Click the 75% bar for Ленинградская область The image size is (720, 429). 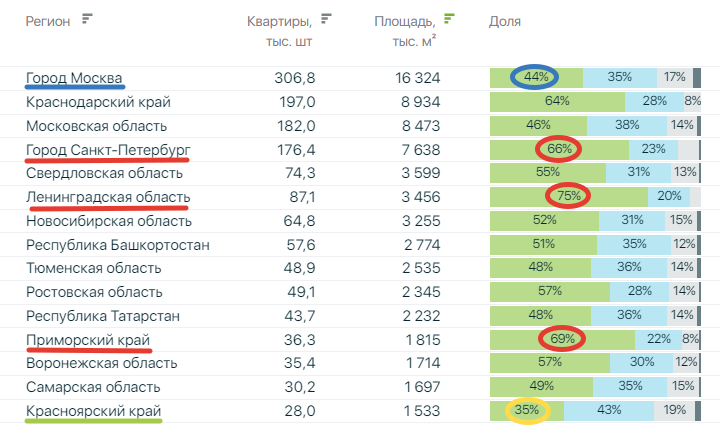coord(569,197)
